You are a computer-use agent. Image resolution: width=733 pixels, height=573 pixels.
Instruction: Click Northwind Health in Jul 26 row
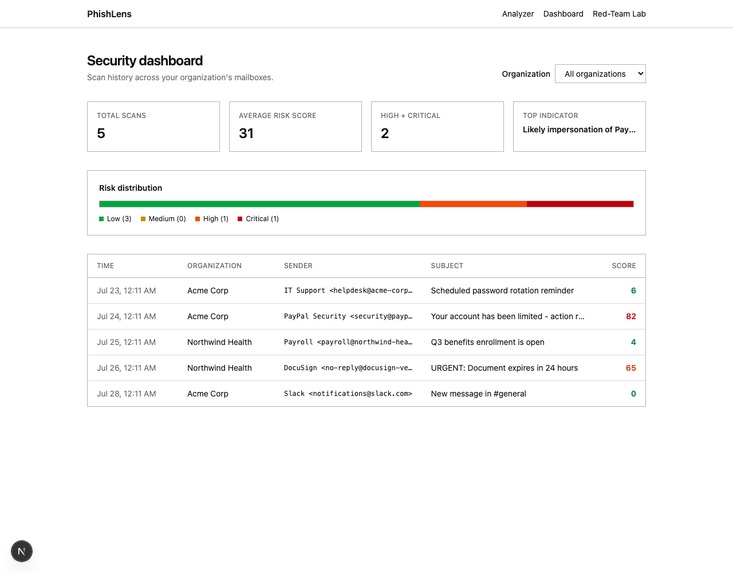coord(219,368)
